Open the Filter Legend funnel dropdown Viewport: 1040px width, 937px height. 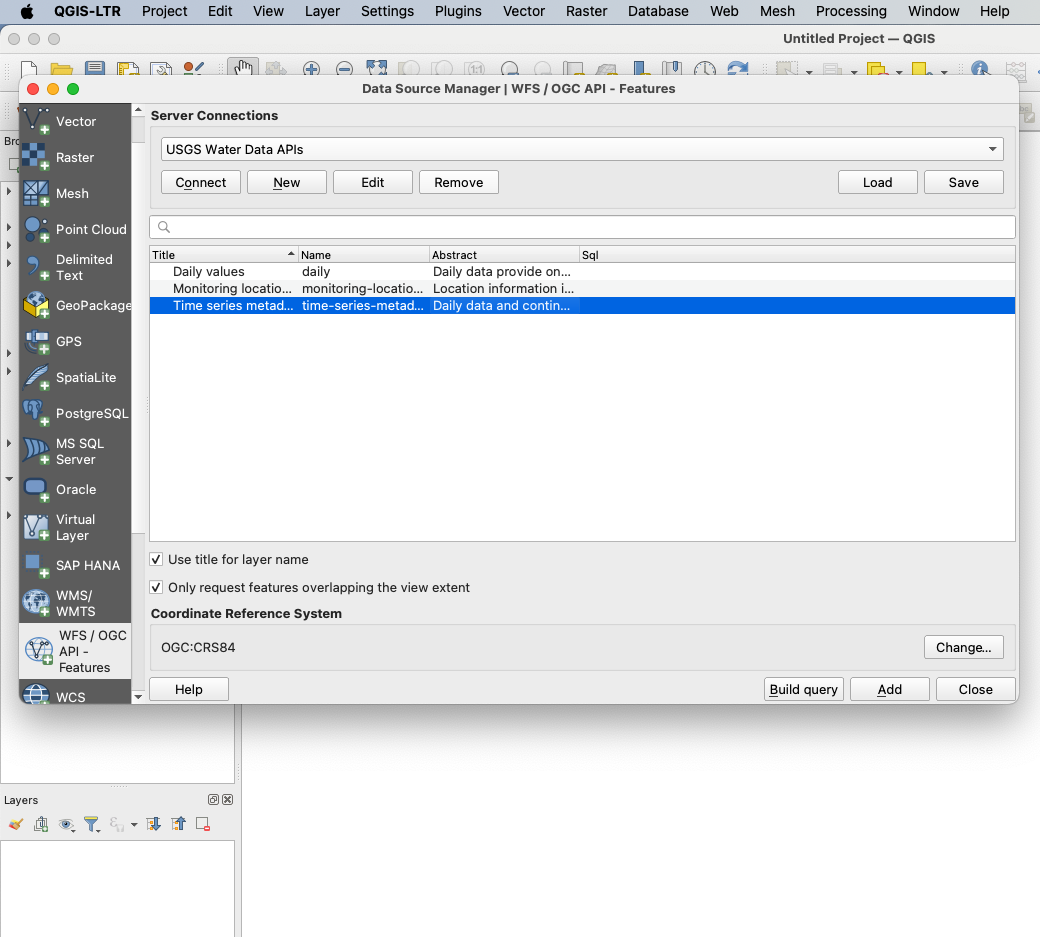click(92, 824)
